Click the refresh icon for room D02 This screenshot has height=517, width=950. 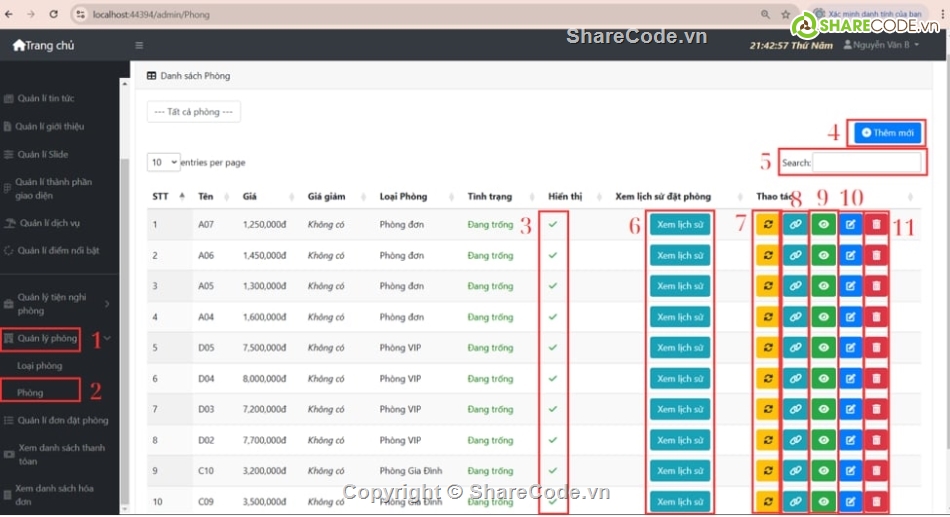(x=768, y=440)
